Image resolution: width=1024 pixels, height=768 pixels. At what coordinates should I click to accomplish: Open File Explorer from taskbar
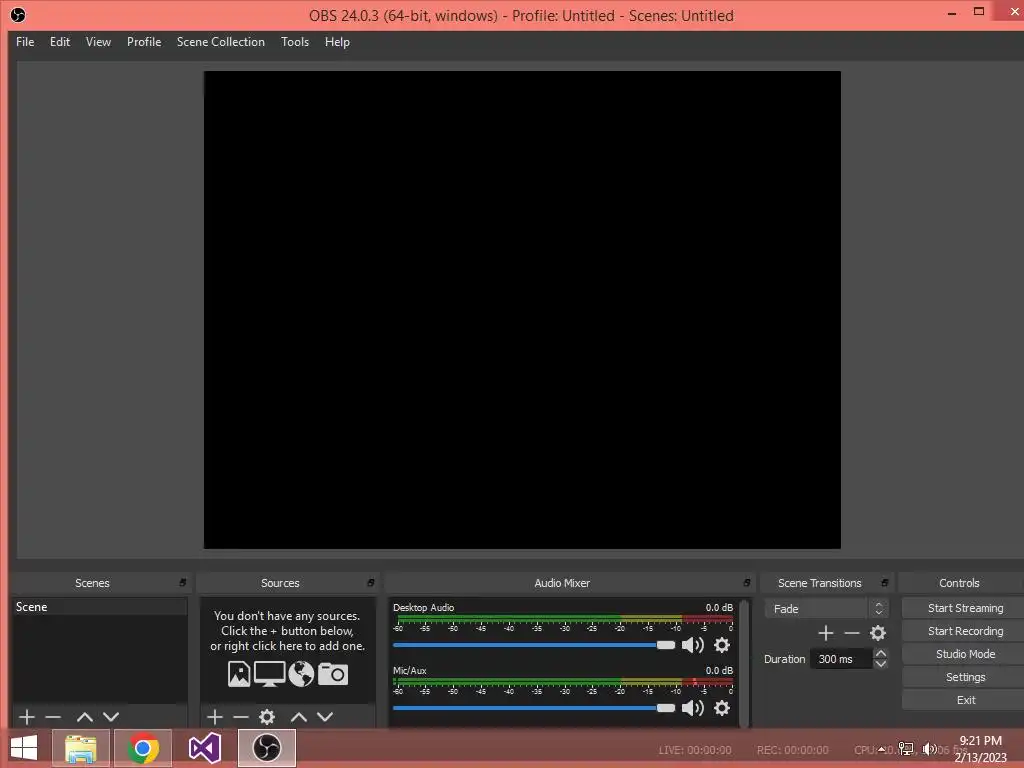pyautogui.click(x=80, y=748)
